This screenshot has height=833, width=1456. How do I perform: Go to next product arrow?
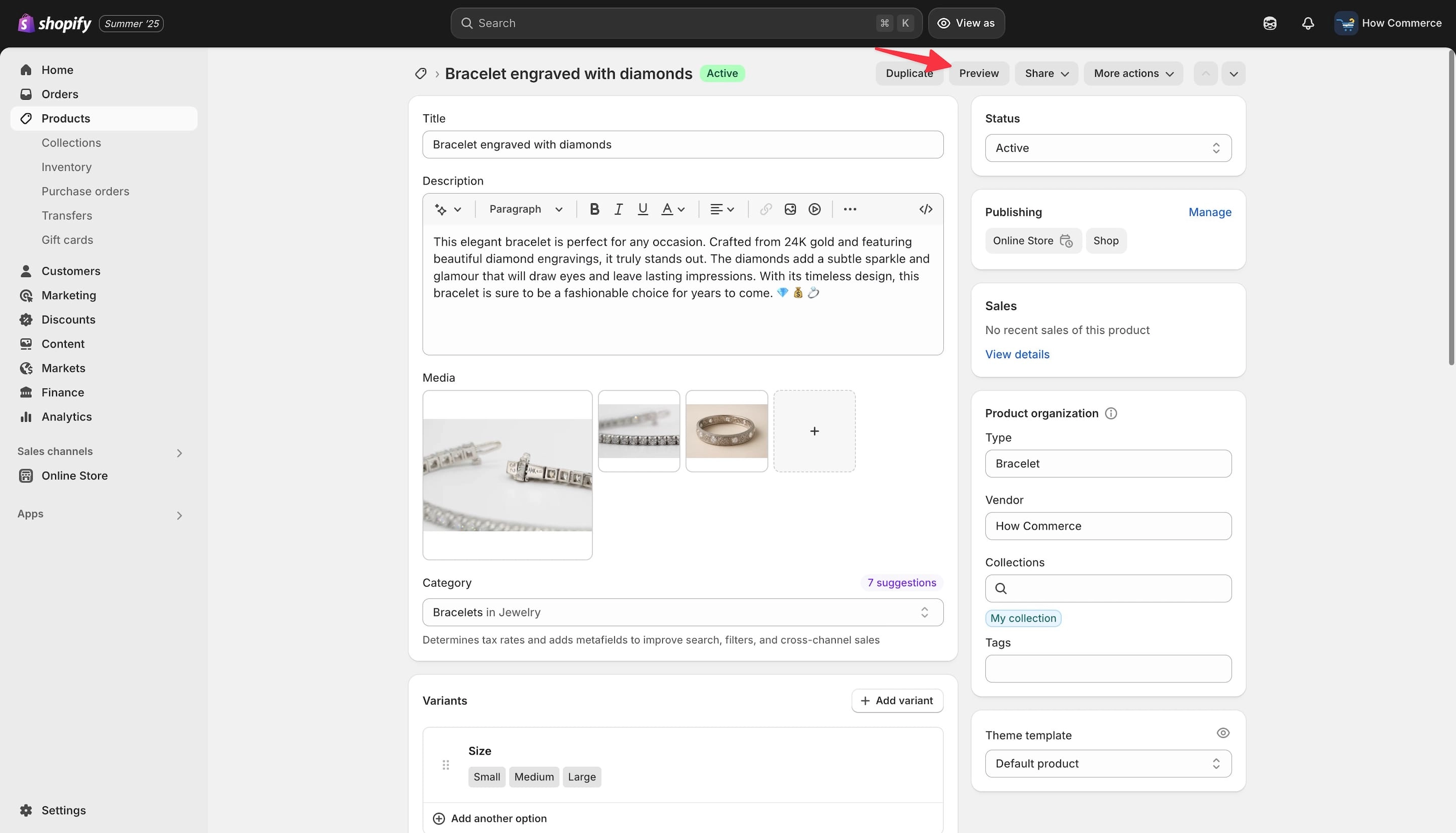1234,74
